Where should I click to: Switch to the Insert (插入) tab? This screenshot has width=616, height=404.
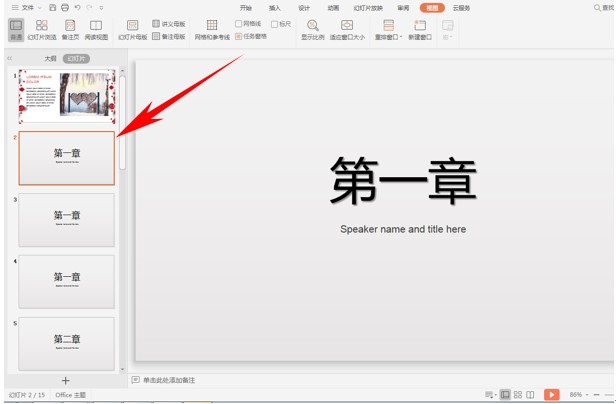tap(275, 7)
